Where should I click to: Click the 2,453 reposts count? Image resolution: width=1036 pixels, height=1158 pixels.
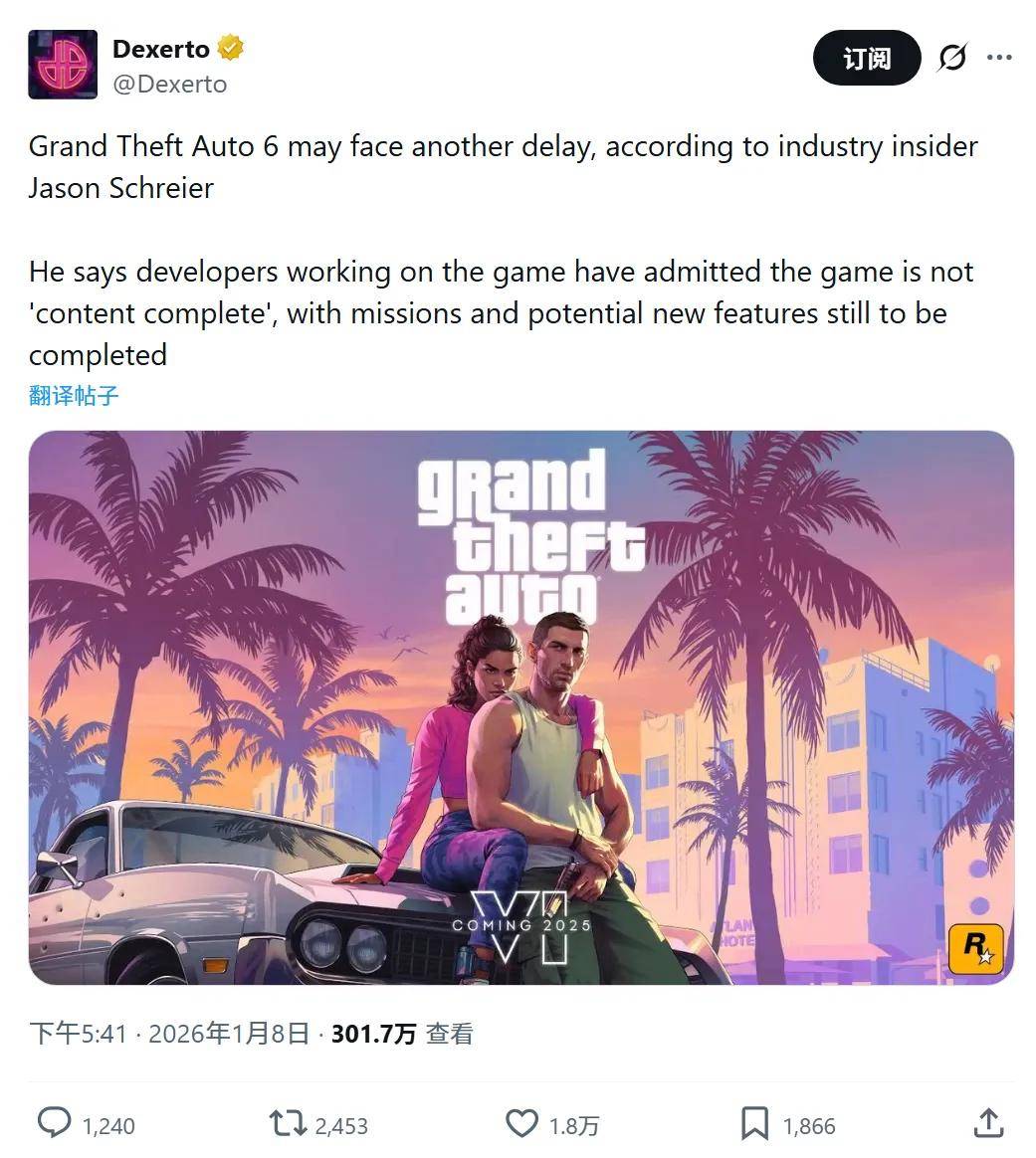pos(341,1126)
